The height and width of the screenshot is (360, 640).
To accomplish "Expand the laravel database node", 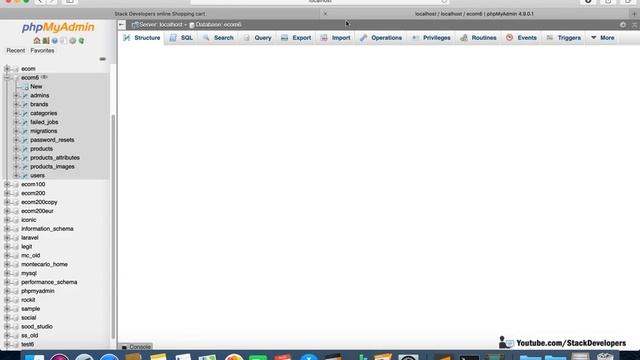I will 7,238.
